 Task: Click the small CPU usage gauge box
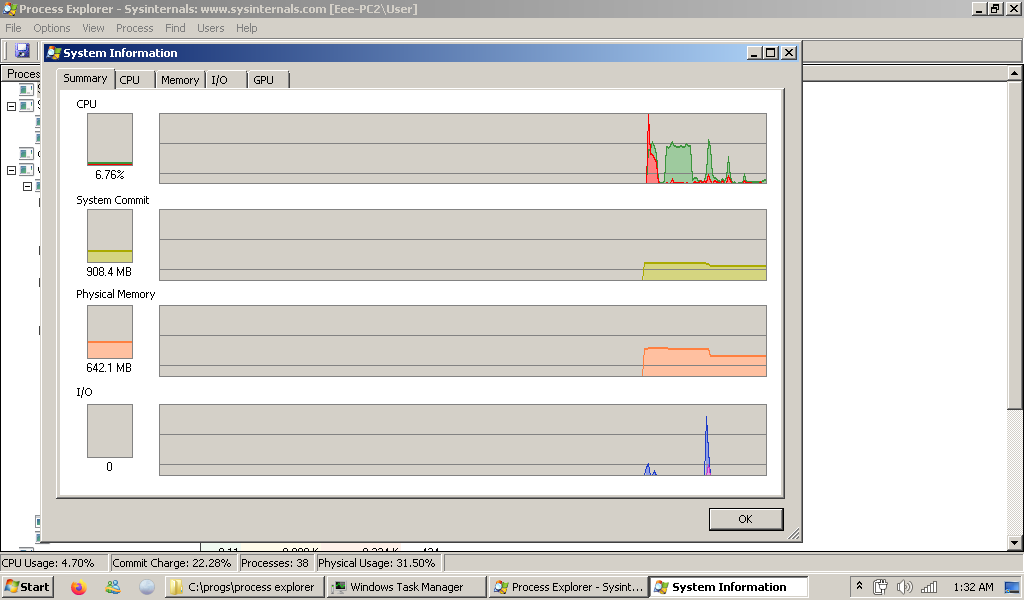click(x=110, y=139)
